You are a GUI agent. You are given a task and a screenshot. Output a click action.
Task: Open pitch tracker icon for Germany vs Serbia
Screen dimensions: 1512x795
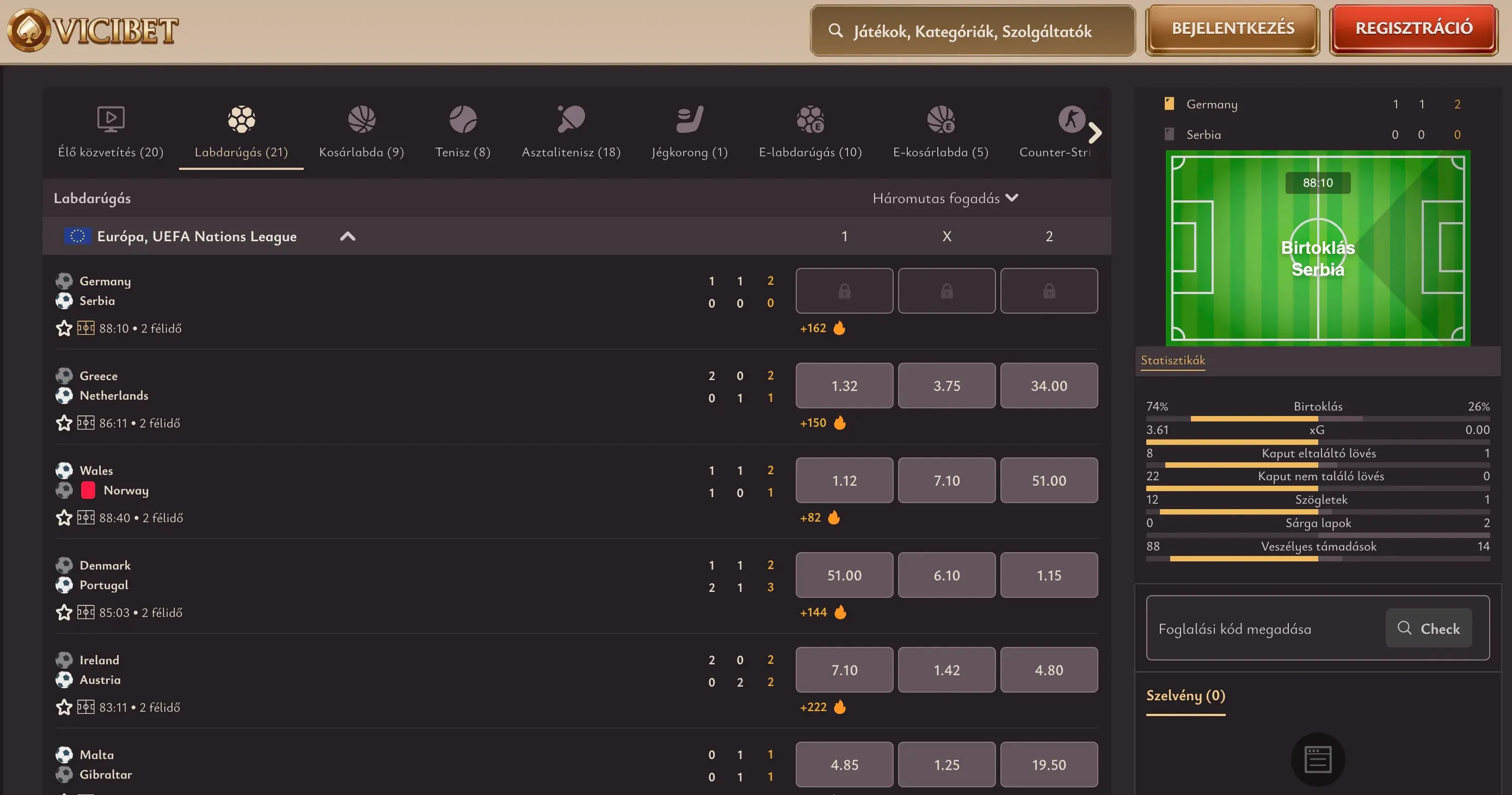[85, 328]
